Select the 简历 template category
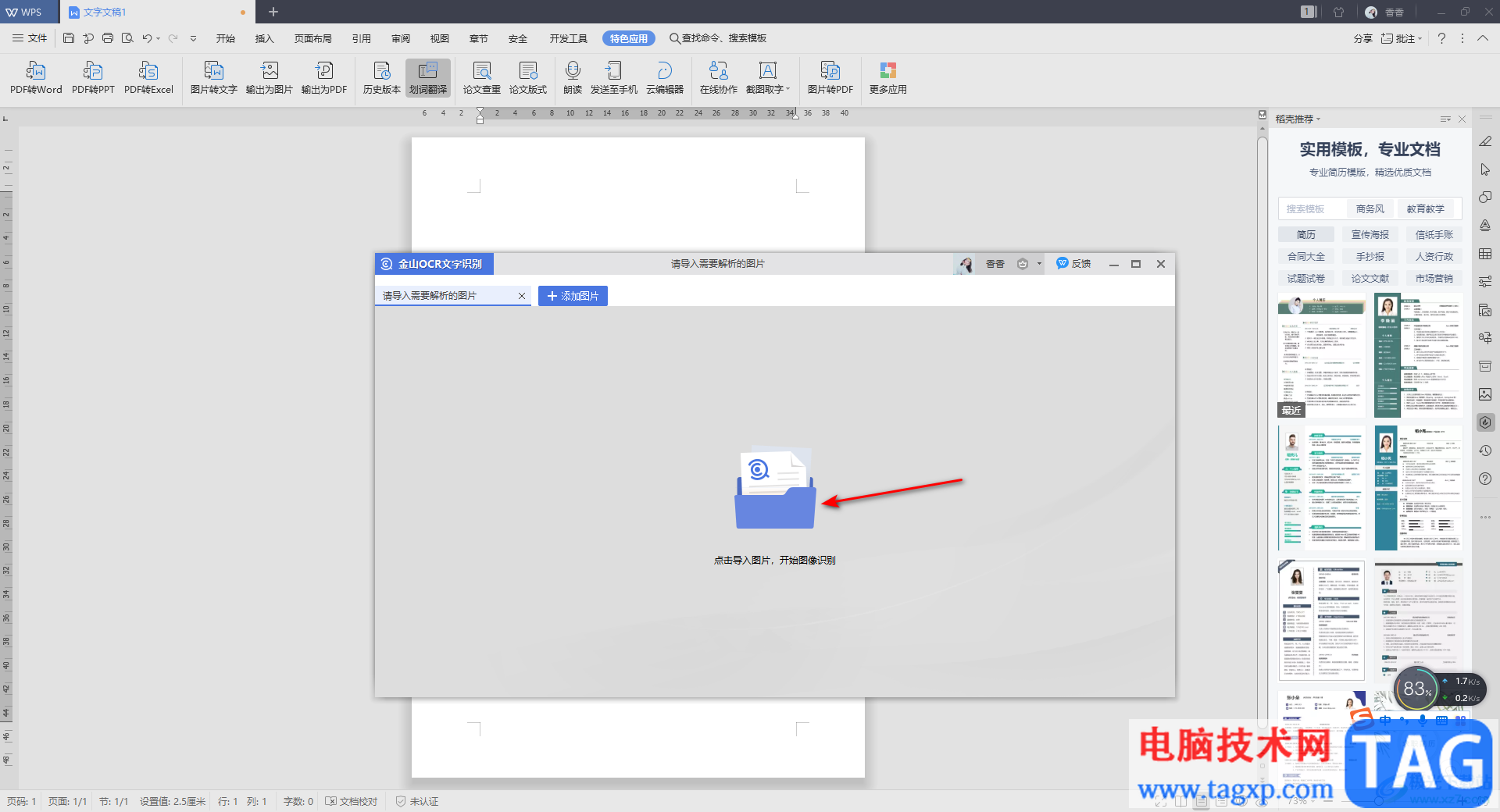Viewport: 1500px width, 812px height. (x=1306, y=235)
